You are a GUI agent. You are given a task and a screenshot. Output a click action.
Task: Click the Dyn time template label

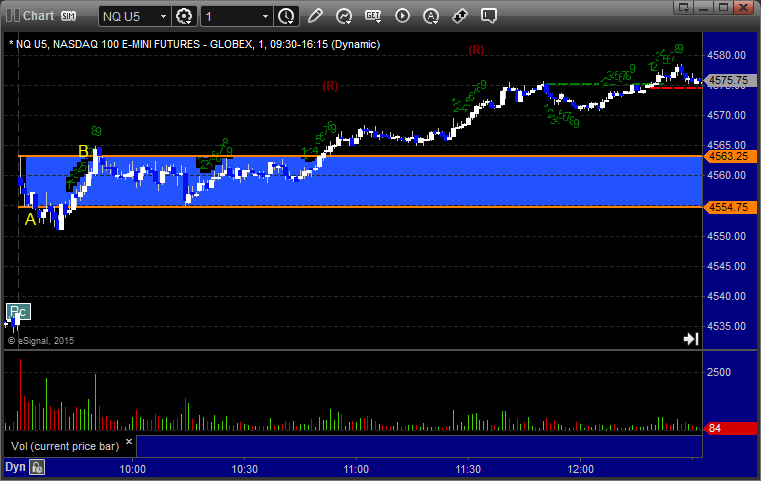[15, 467]
